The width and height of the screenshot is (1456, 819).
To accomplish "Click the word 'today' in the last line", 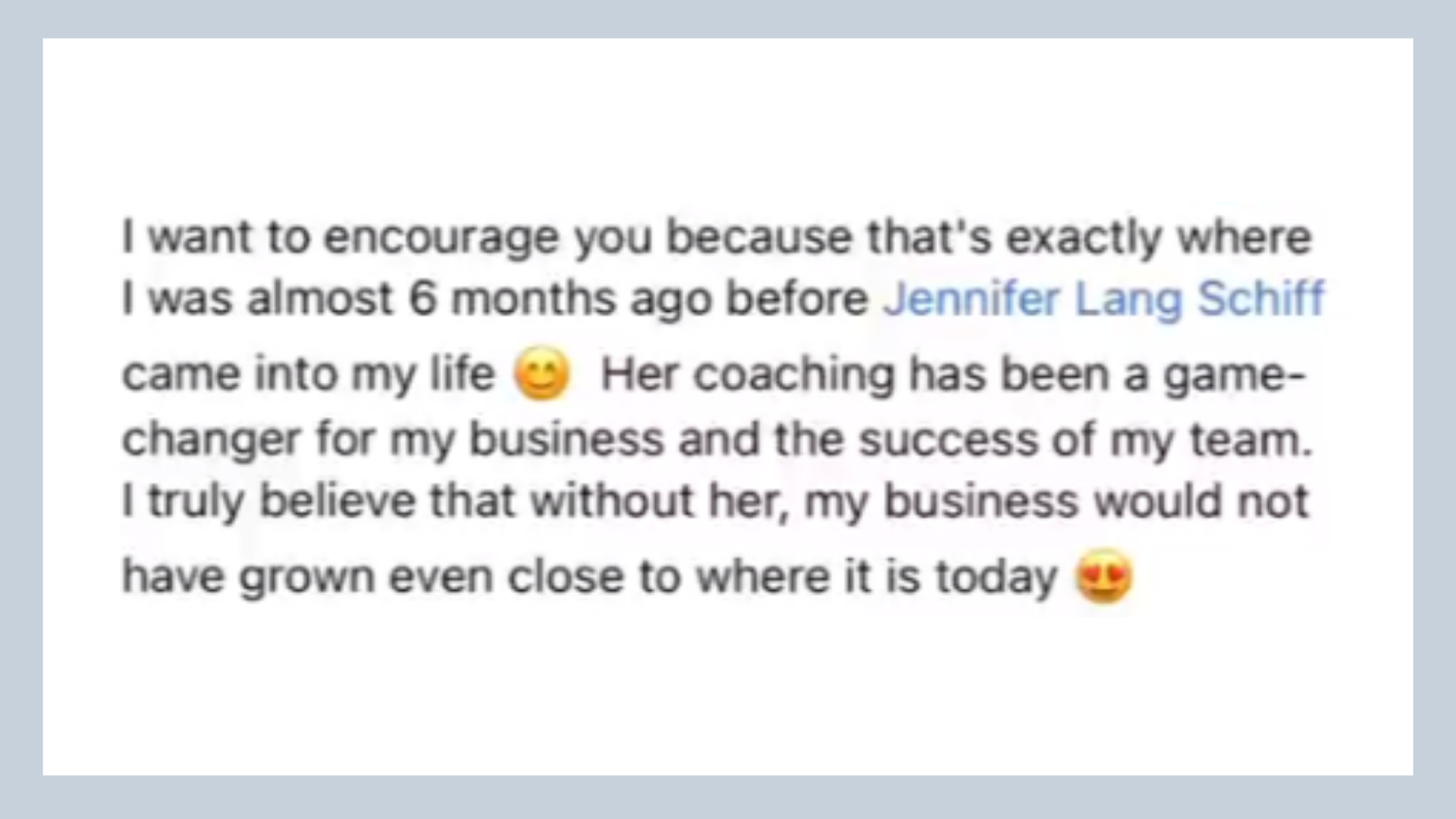I will [x=996, y=578].
